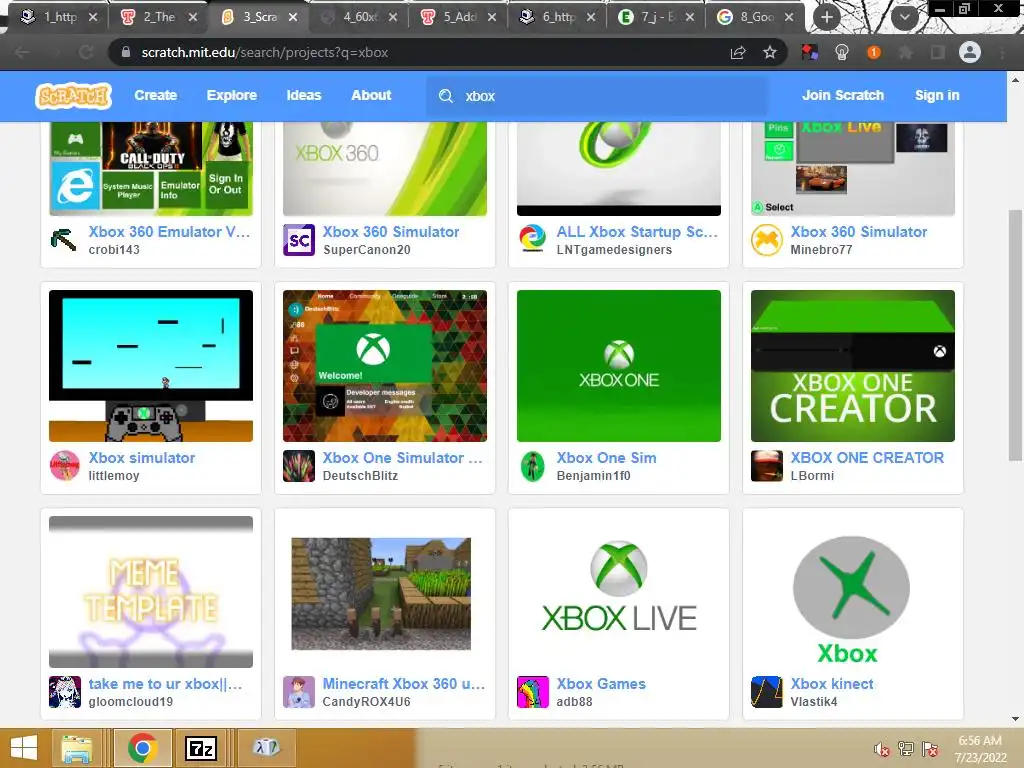Click Vlastik4's avatar icon
Viewport: 1024px width, 768px height.
click(x=767, y=692)
